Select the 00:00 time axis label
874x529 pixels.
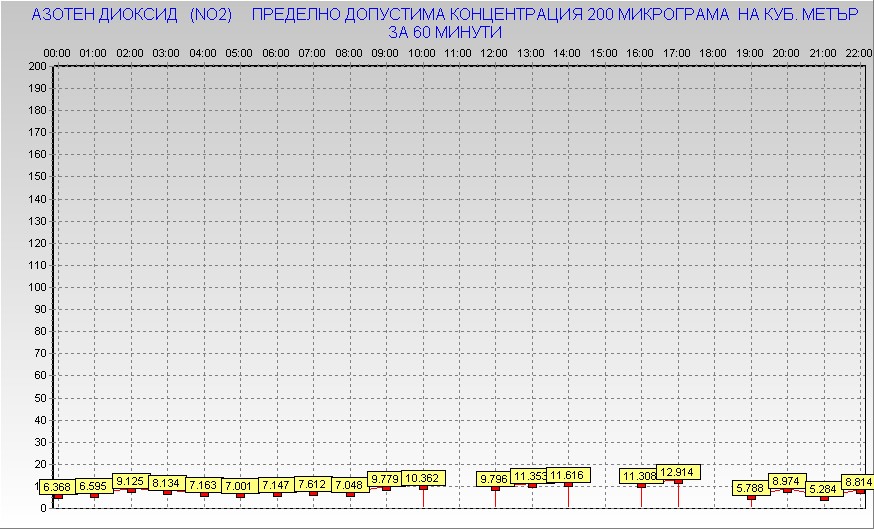point(57,52)
